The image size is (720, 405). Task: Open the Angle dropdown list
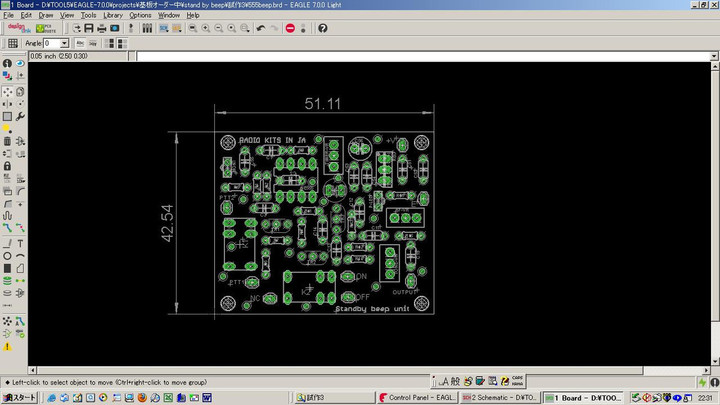(x=64, y=43)
